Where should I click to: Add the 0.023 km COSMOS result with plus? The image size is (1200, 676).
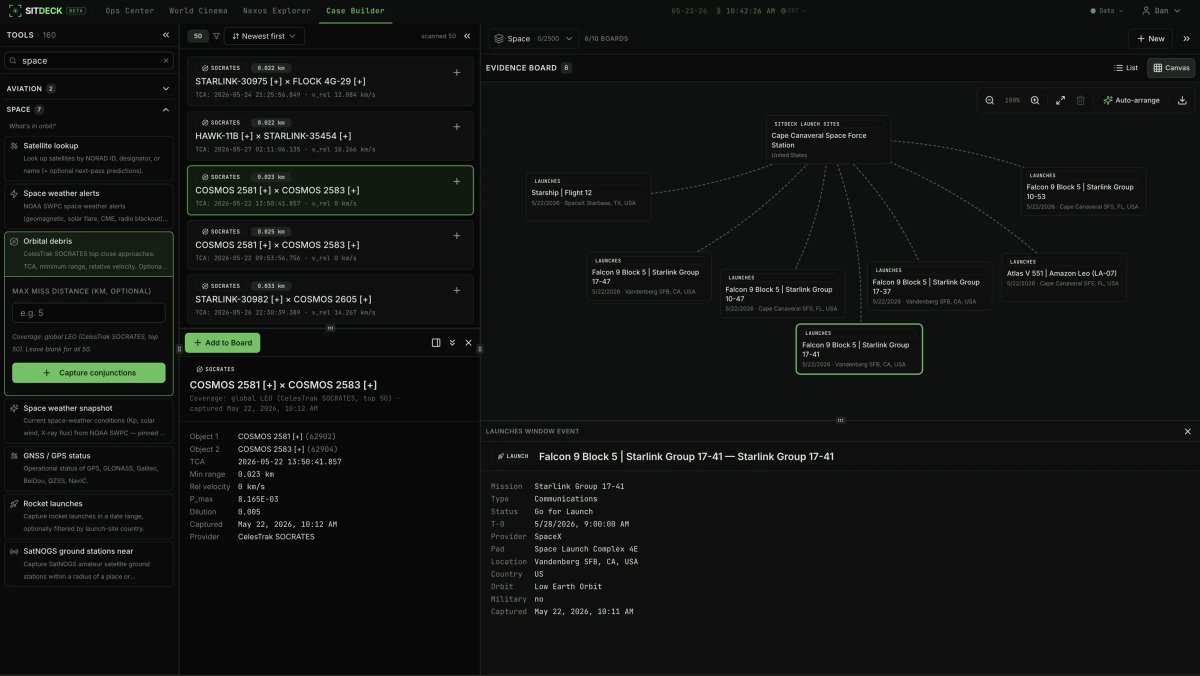pyautogui.click(x=457, y=181)
